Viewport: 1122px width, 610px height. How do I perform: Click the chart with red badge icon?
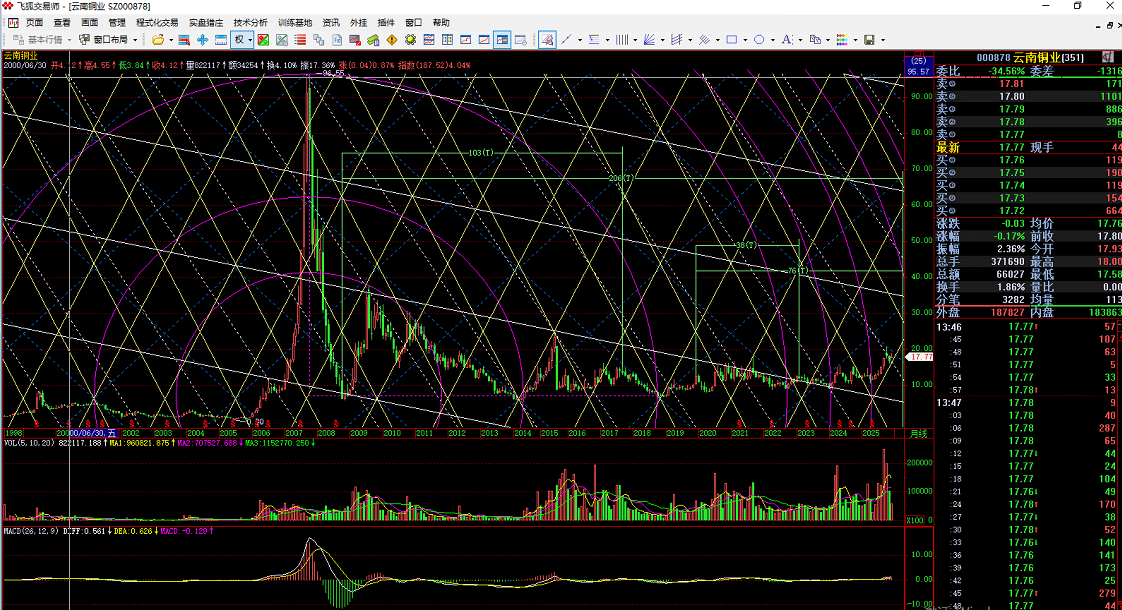coord(355,40)
